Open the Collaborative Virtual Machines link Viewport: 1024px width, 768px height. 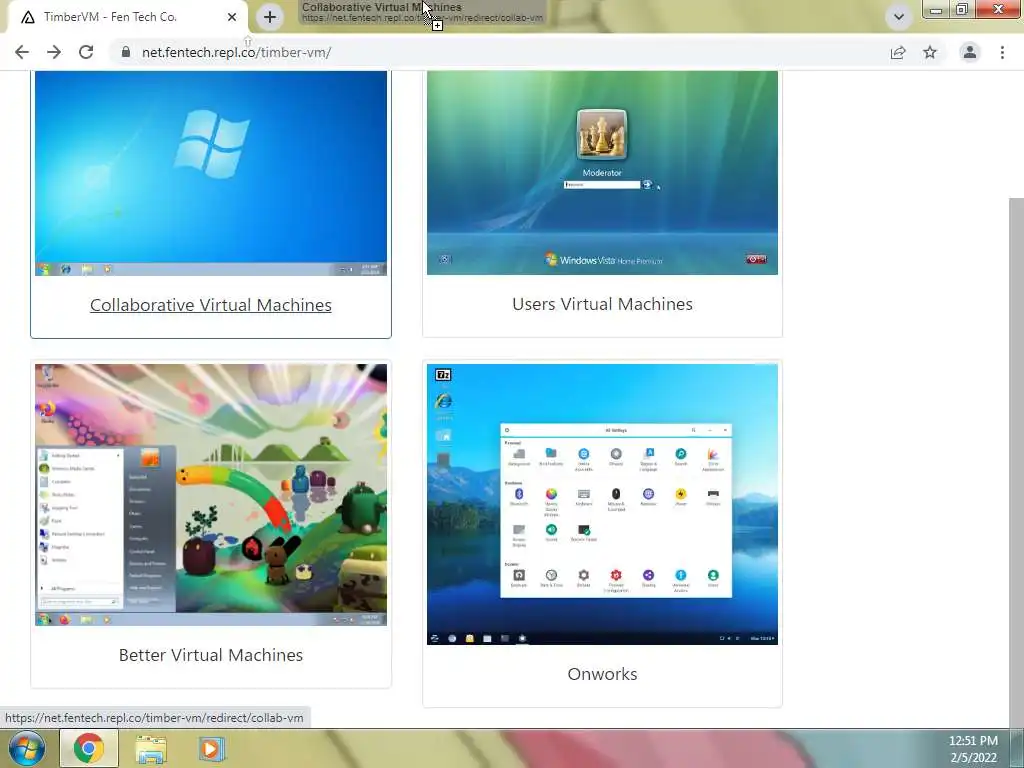(x=211, y=305)
